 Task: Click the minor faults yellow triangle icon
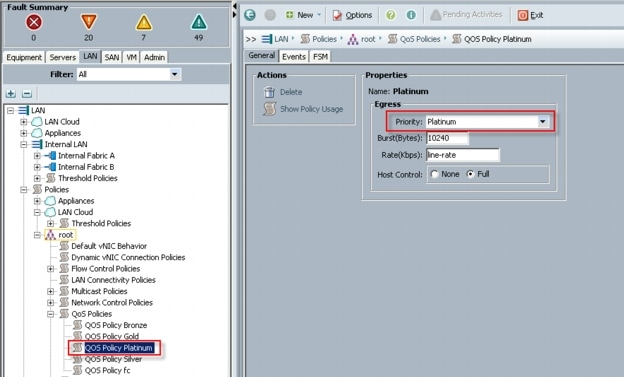point(144,22)
